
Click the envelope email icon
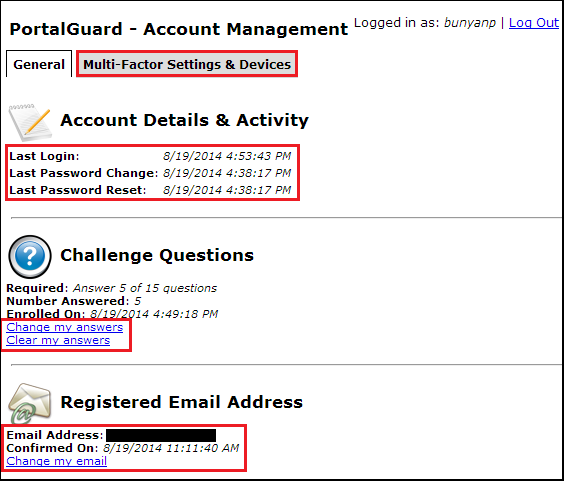29,403
